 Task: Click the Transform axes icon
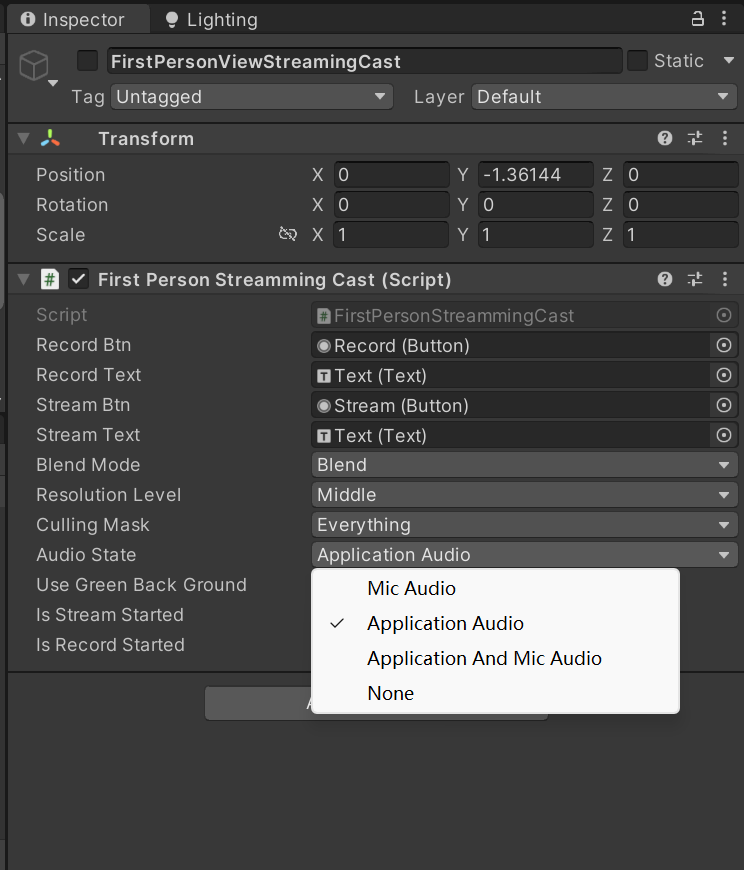[50, 138]
